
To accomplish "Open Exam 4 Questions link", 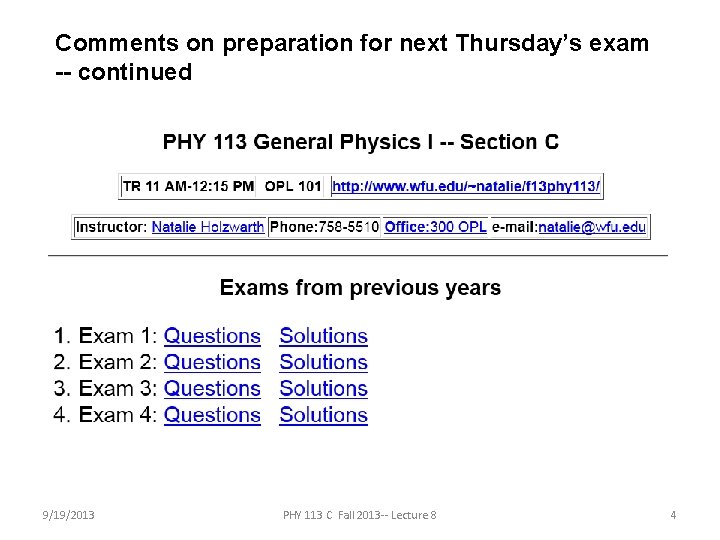I will (212, 415).
